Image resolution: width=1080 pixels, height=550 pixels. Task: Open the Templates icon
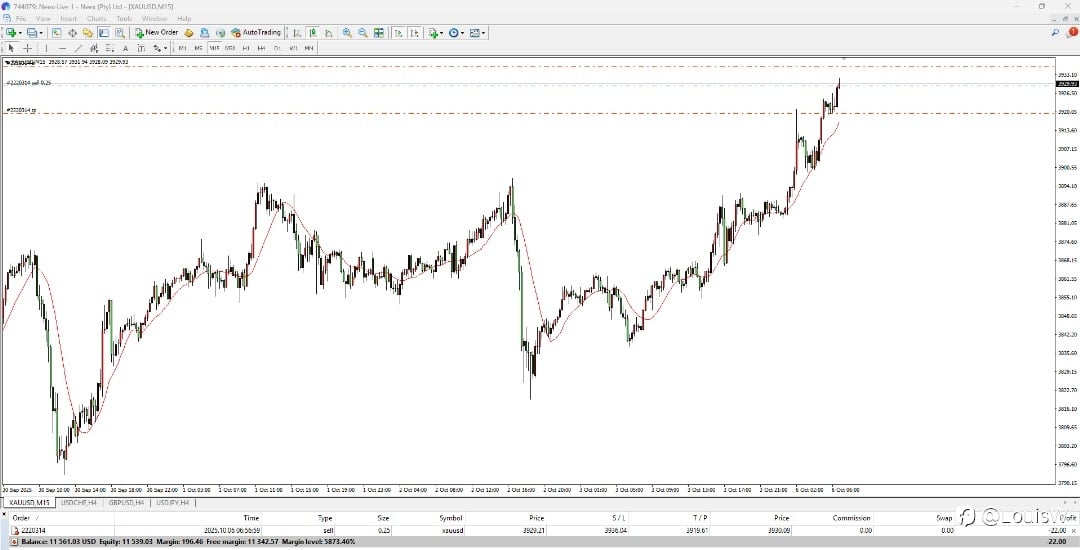(475, 32)
